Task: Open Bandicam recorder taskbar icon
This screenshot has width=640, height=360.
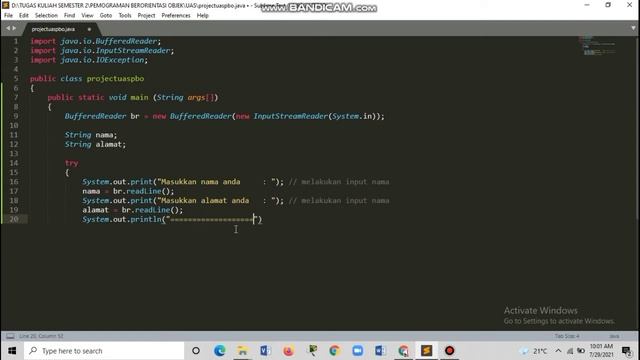Action: coord(449,351)
